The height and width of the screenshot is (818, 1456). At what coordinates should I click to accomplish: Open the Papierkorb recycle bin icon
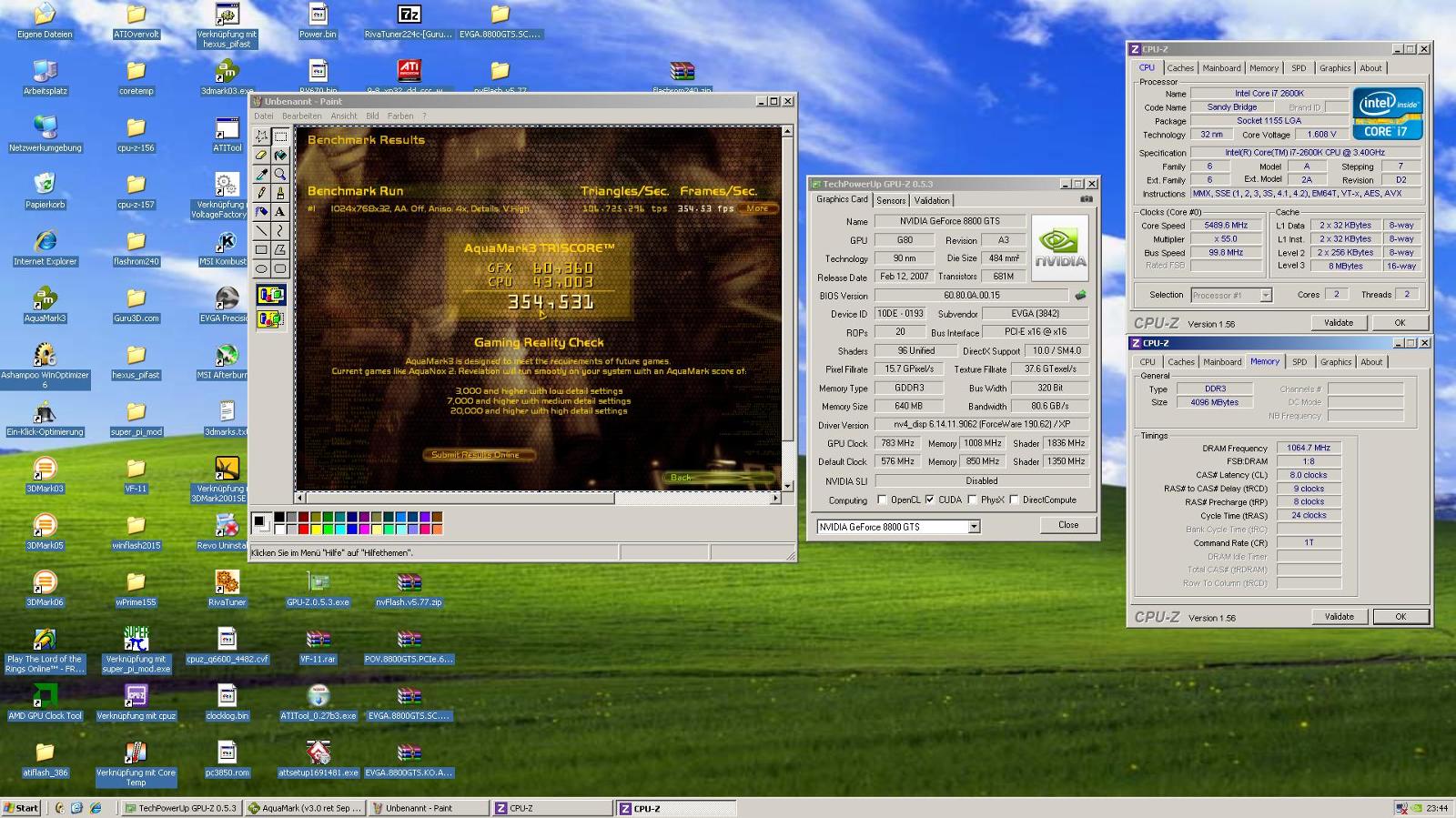pos(45,190)
